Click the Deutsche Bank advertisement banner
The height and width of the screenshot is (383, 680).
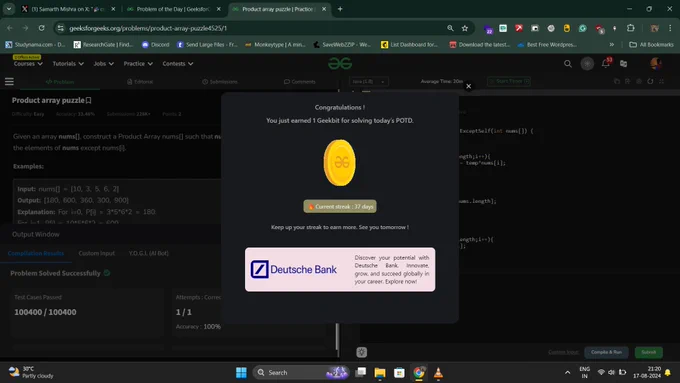[340, 269]
